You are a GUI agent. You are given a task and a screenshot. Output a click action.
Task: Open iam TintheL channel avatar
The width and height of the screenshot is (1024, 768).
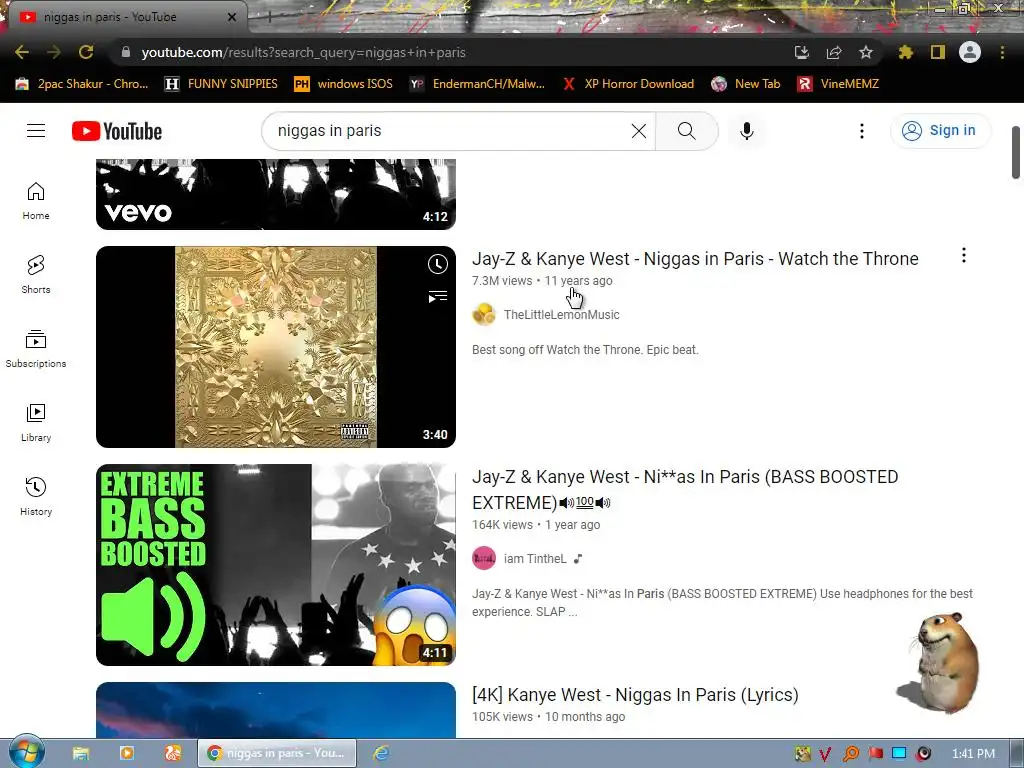(484, 558)
